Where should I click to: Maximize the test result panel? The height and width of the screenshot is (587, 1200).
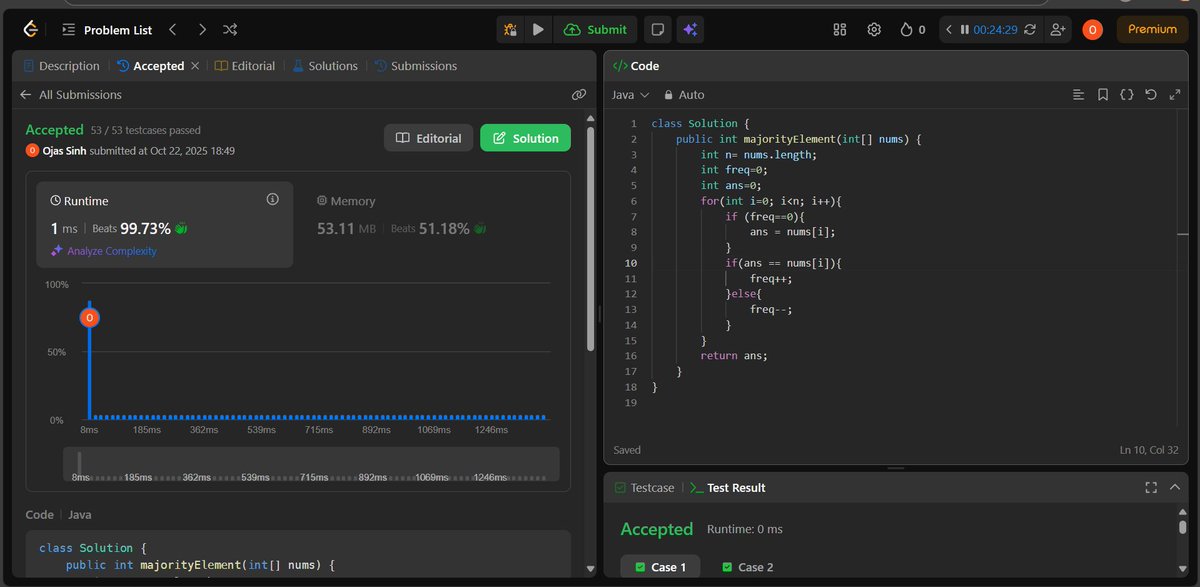(x=1150, y=488)
